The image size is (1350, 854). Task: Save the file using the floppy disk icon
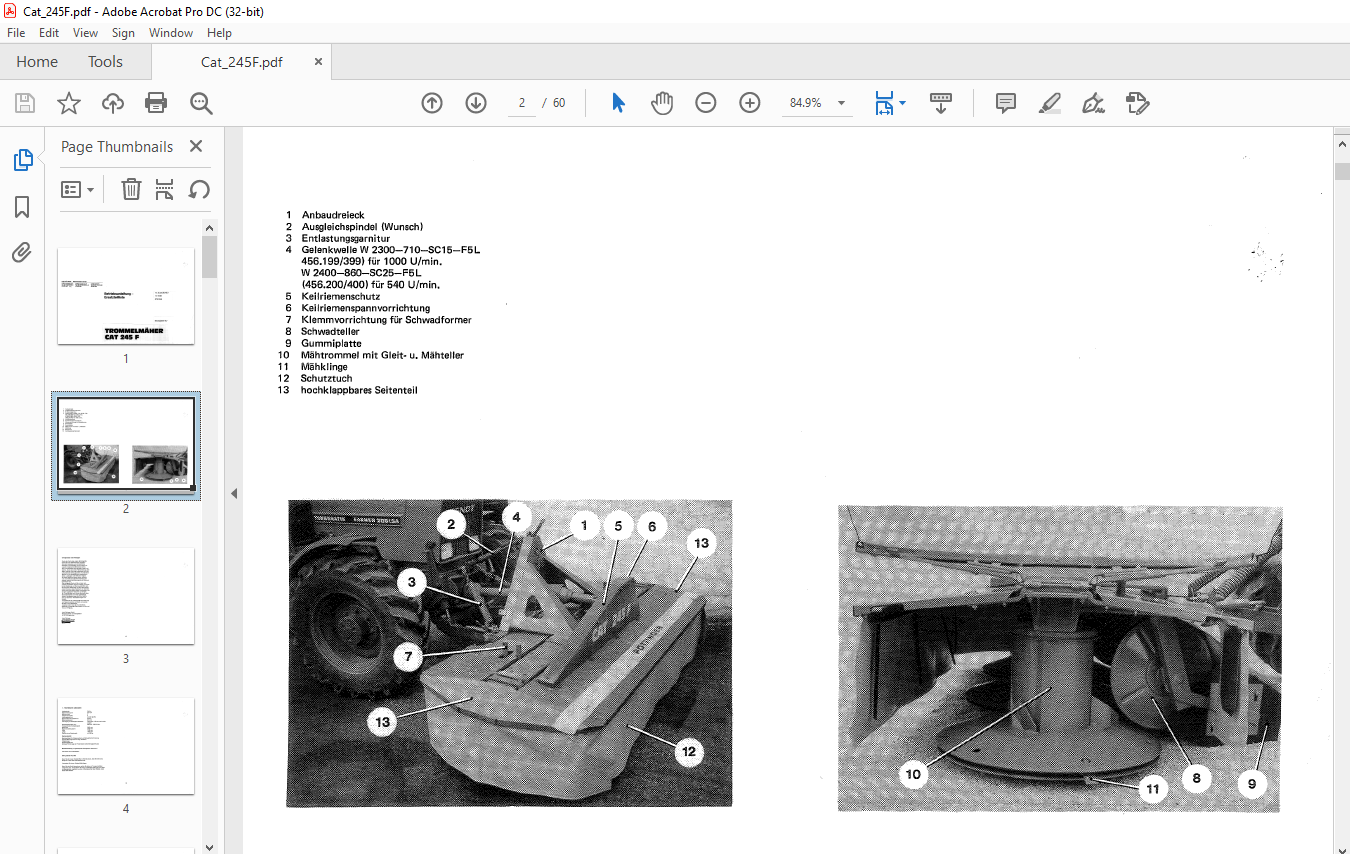click(x=25, y=103)
